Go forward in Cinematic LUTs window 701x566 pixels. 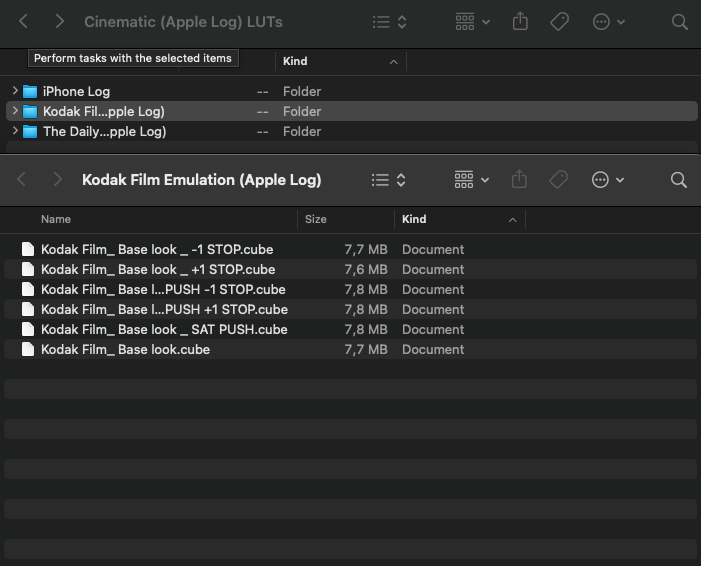(x=60, y=21)
